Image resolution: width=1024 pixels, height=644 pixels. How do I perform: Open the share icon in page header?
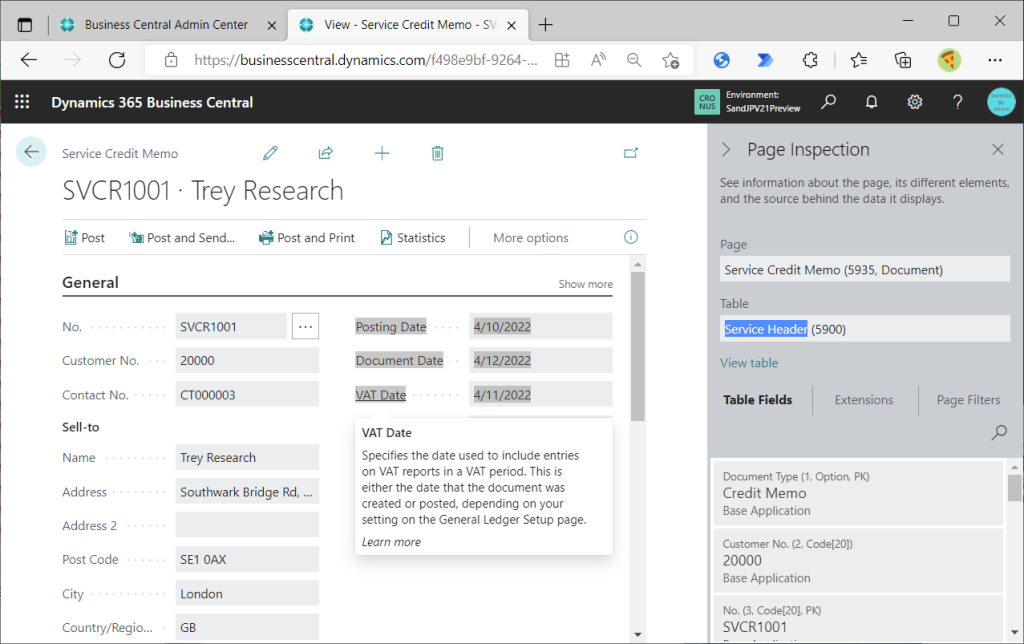coord(325,153)
